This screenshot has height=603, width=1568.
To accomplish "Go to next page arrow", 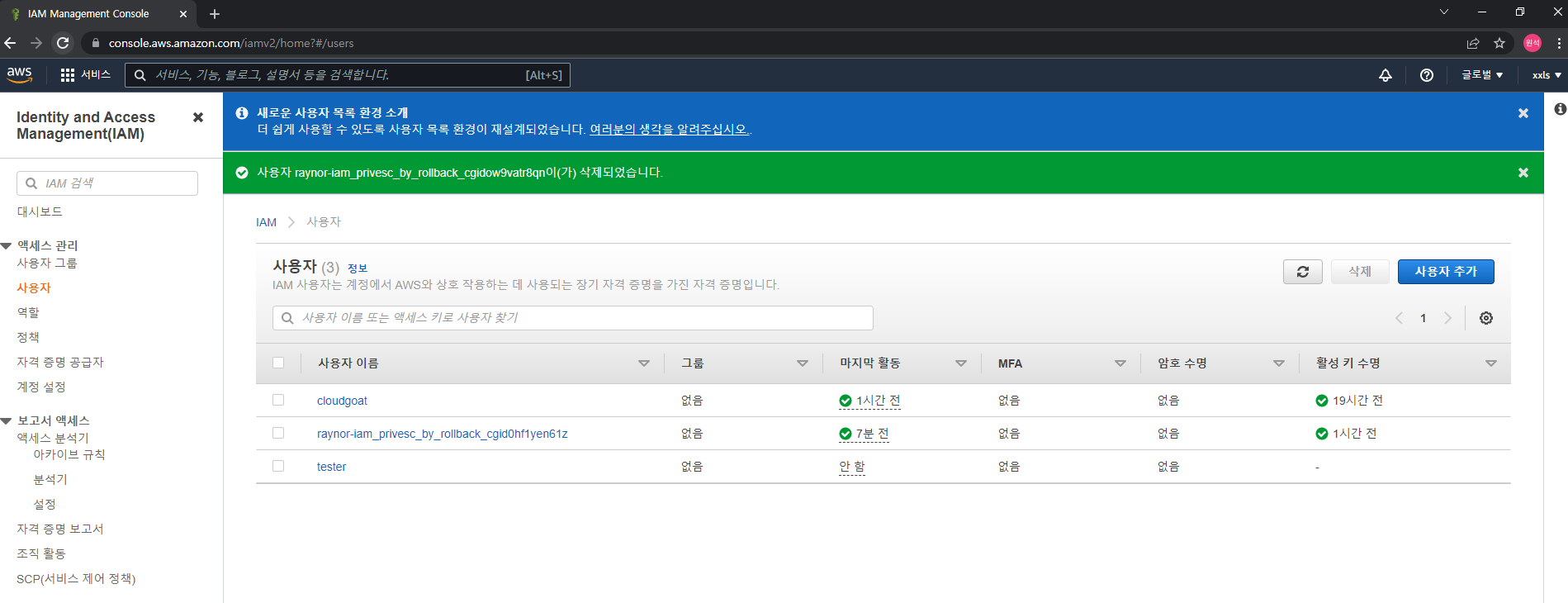I will (x=1447, y=318).
